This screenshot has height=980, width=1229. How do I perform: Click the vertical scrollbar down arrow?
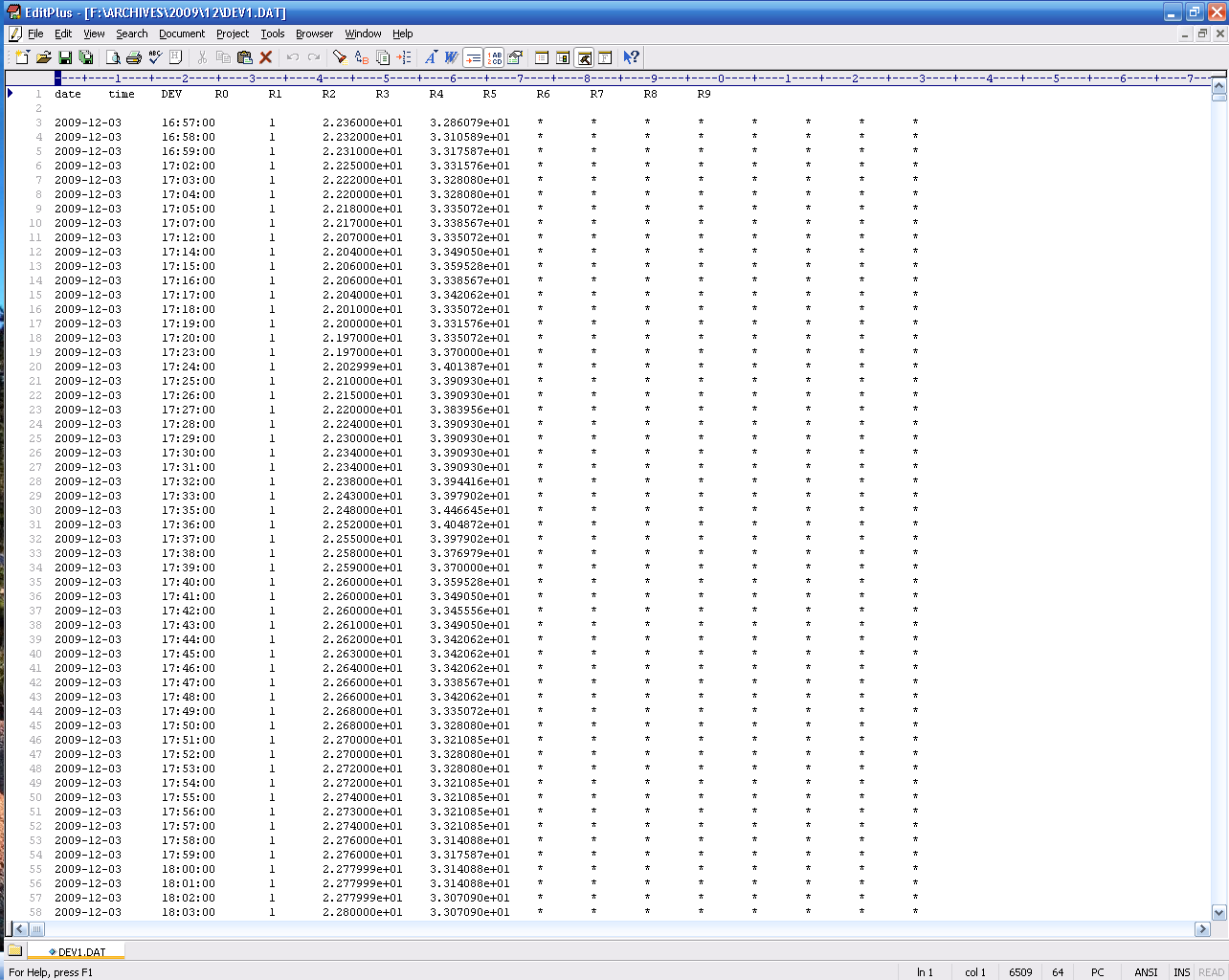point(1219,913)
